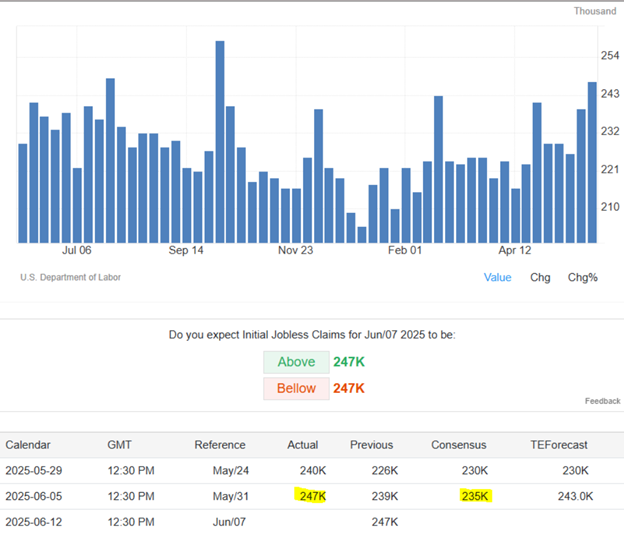Select the highlighted 247K actual value
The image size is (624, 534).
tap(311, 496)
